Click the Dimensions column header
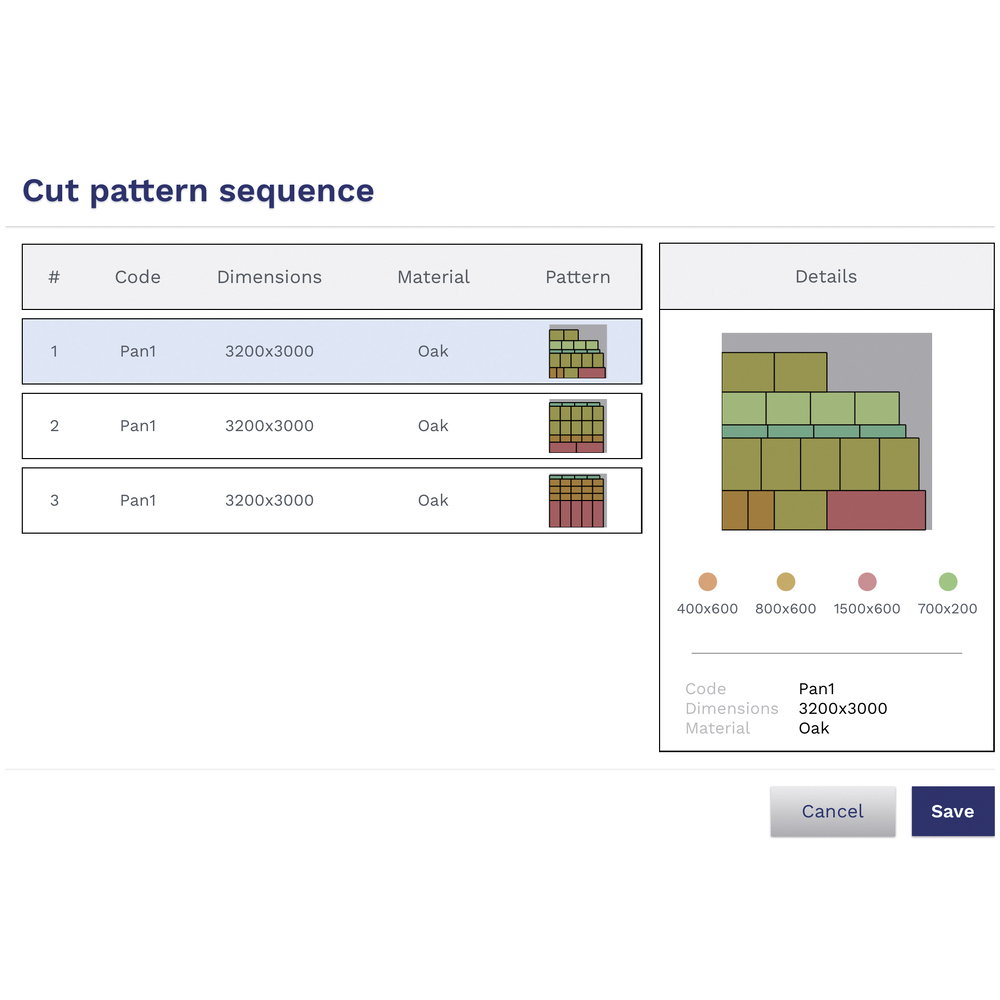 tap(269, 276)
